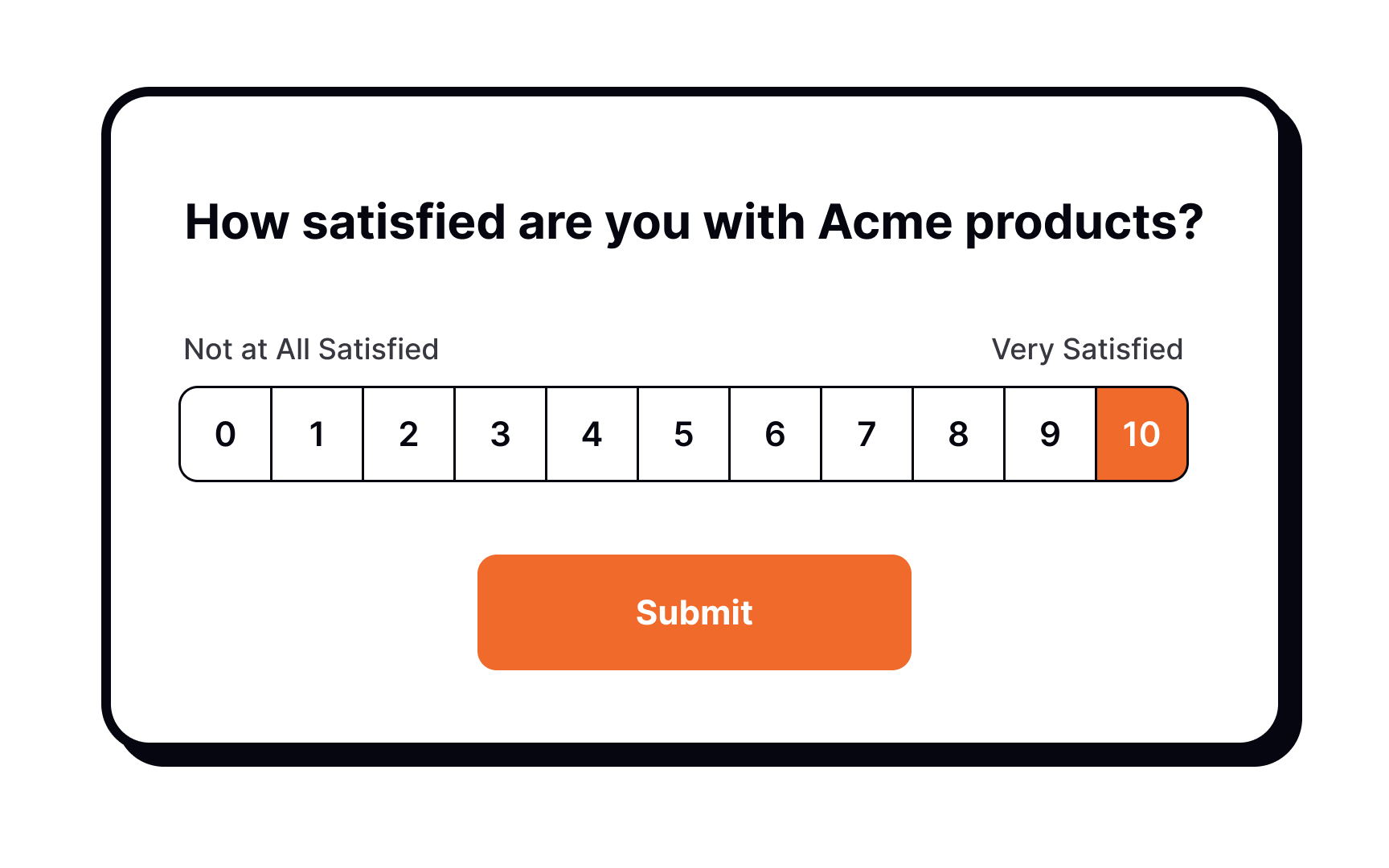Choose rating 7 for the survey
The image size is (1389, 868).
click(866, 433)
